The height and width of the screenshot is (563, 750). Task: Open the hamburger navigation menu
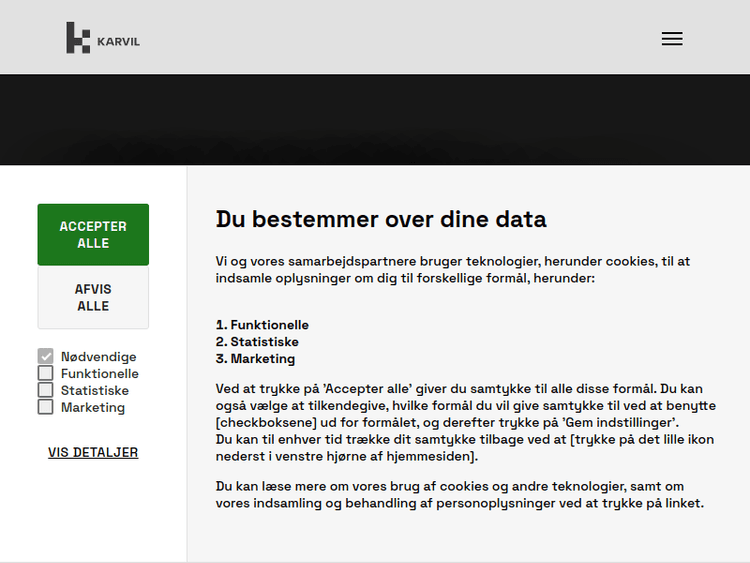click(672, 39)
